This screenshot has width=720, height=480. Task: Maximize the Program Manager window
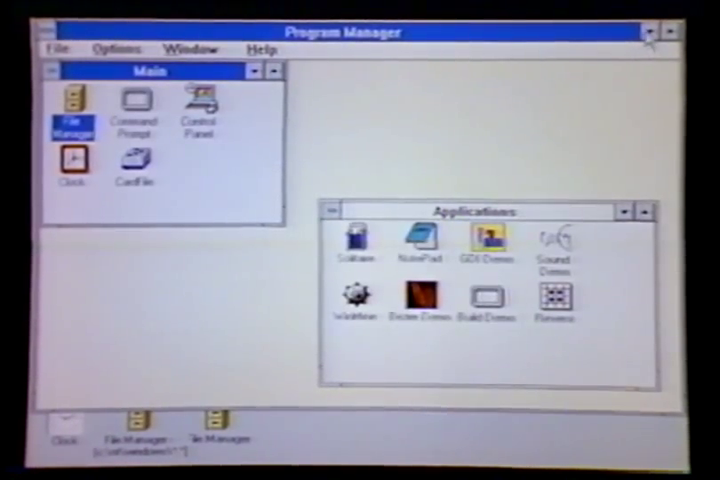(671, 31)
